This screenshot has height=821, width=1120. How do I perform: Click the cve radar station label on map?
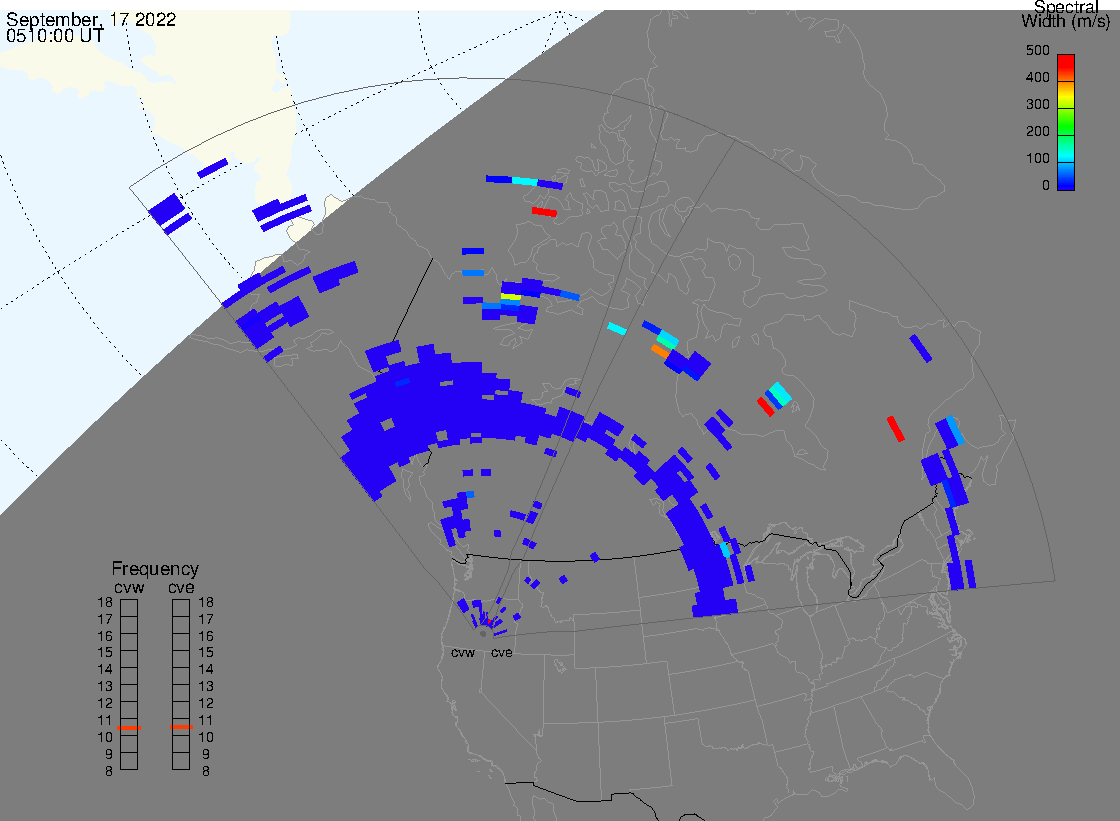pos(501,653)
